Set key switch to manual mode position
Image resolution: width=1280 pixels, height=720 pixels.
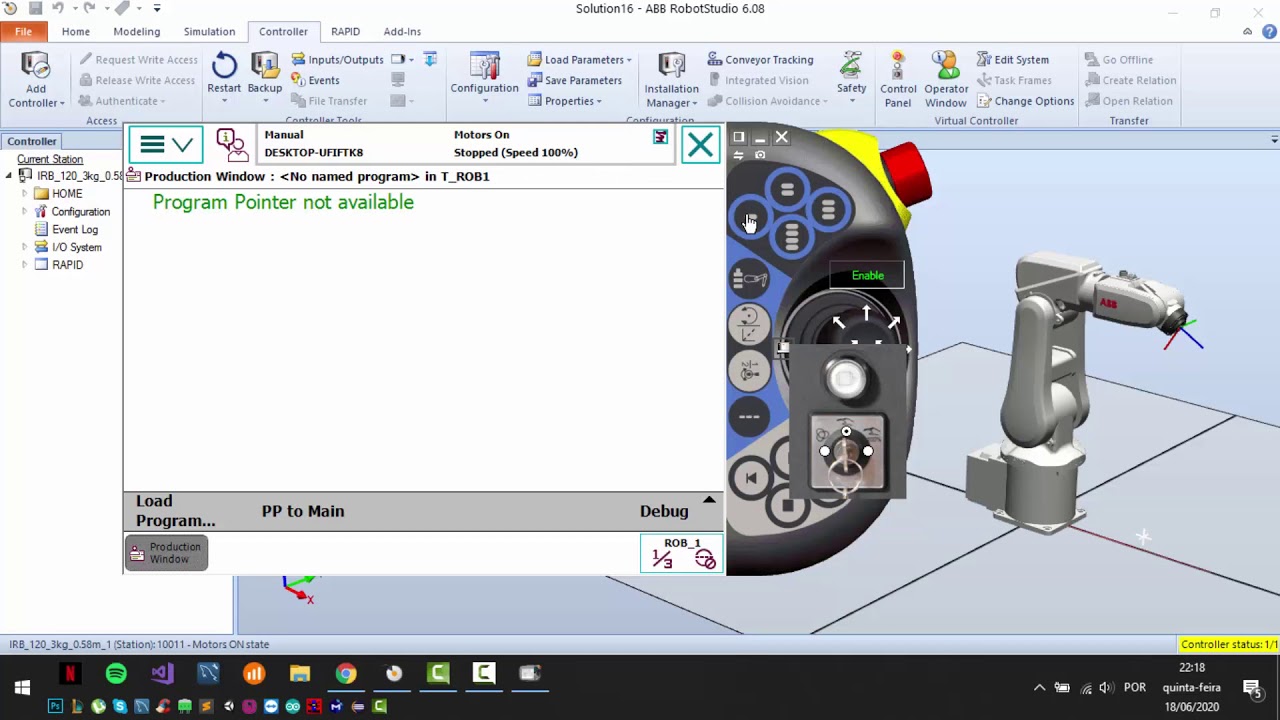(x=868, y=451)
